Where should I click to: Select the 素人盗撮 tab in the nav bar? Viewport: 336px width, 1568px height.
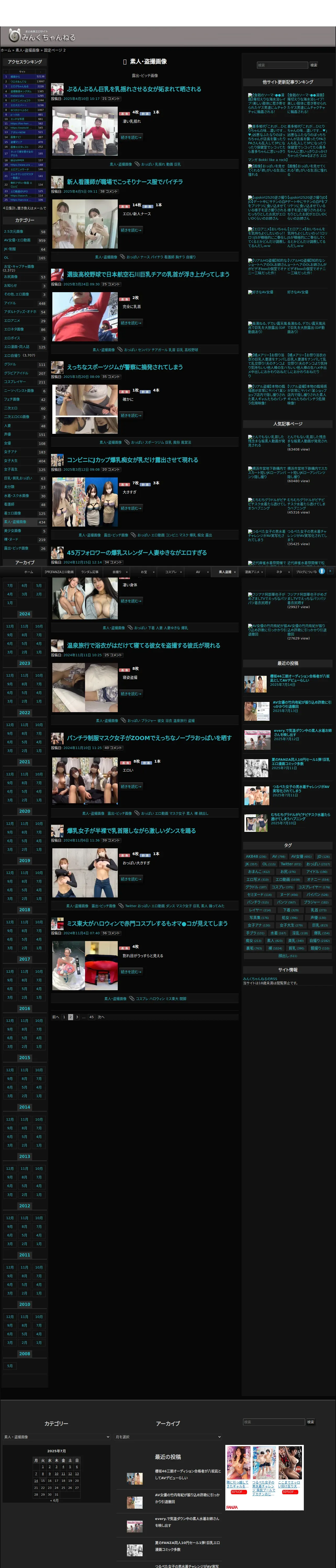point(225,572)
